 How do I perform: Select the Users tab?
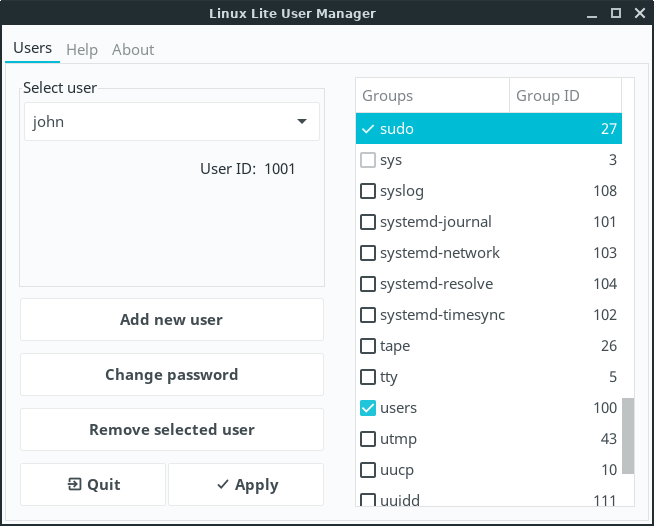tap(32, 48)
